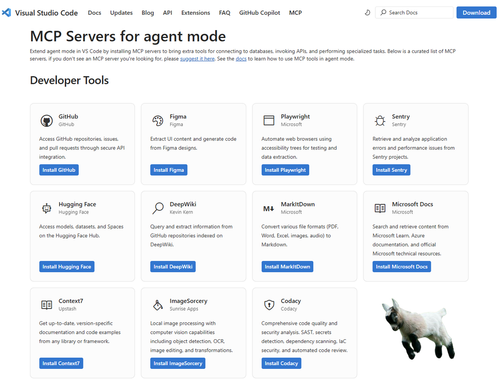This screenshot has width=500, height=384.
Task: Click the GitHub card title text
Action: point(68,116)
